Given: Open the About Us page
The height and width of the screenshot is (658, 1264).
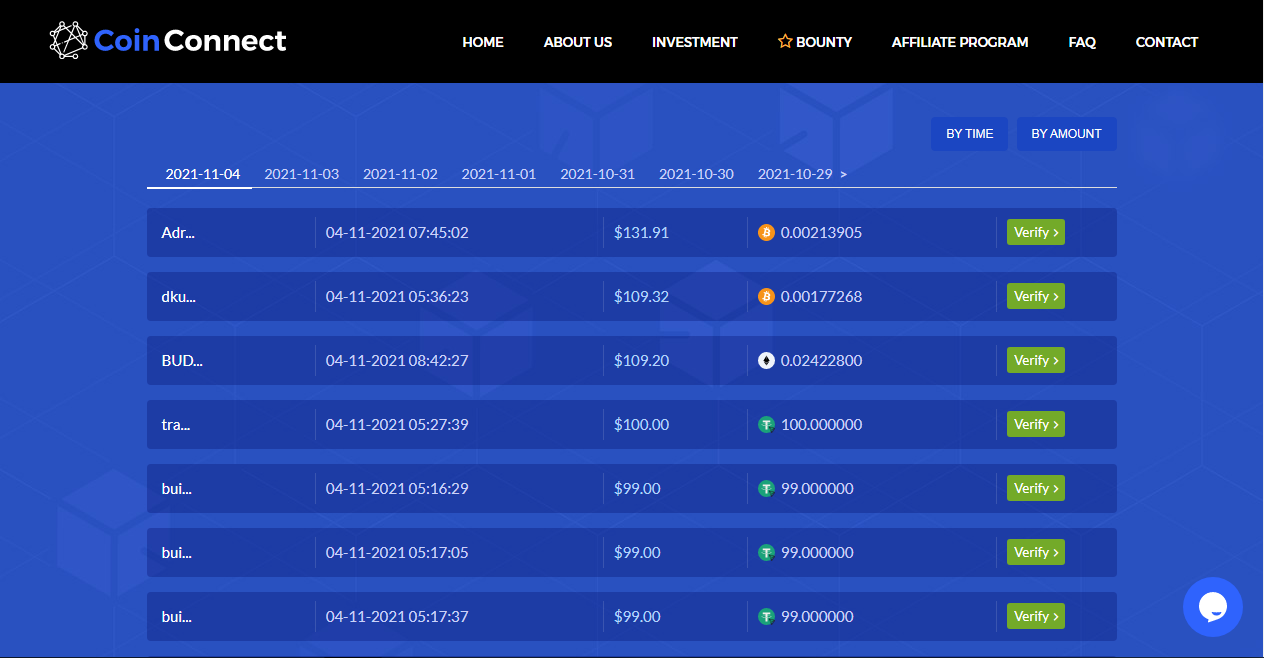Looking at the screenshot, I should click(578, 42).
